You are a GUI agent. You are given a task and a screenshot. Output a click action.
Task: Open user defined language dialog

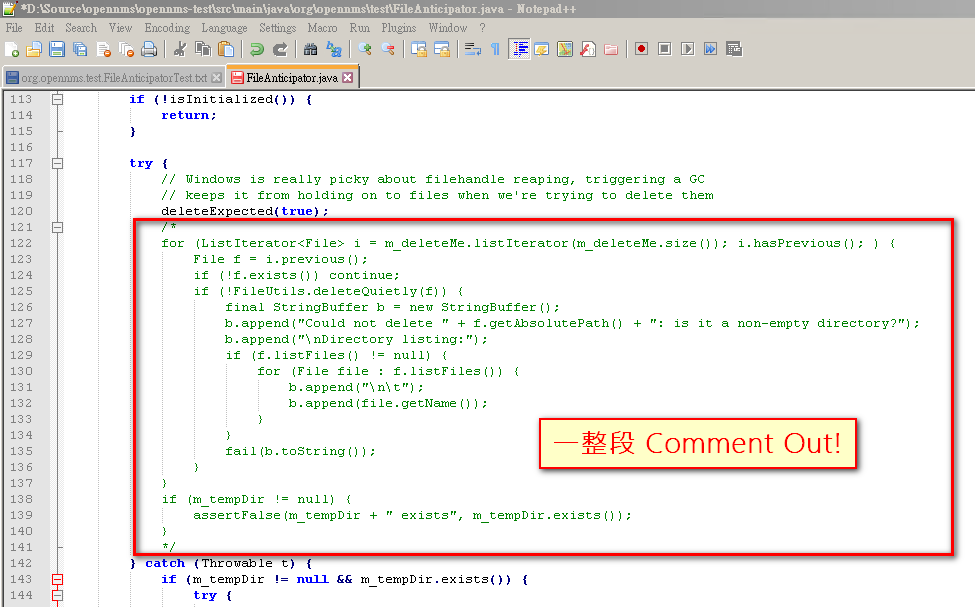542,49
